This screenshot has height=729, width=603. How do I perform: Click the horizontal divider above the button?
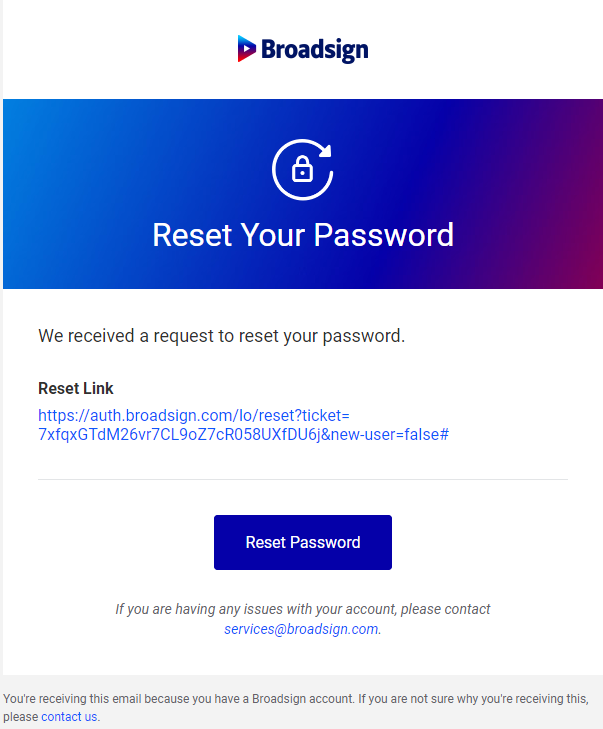tap(302, 480)
